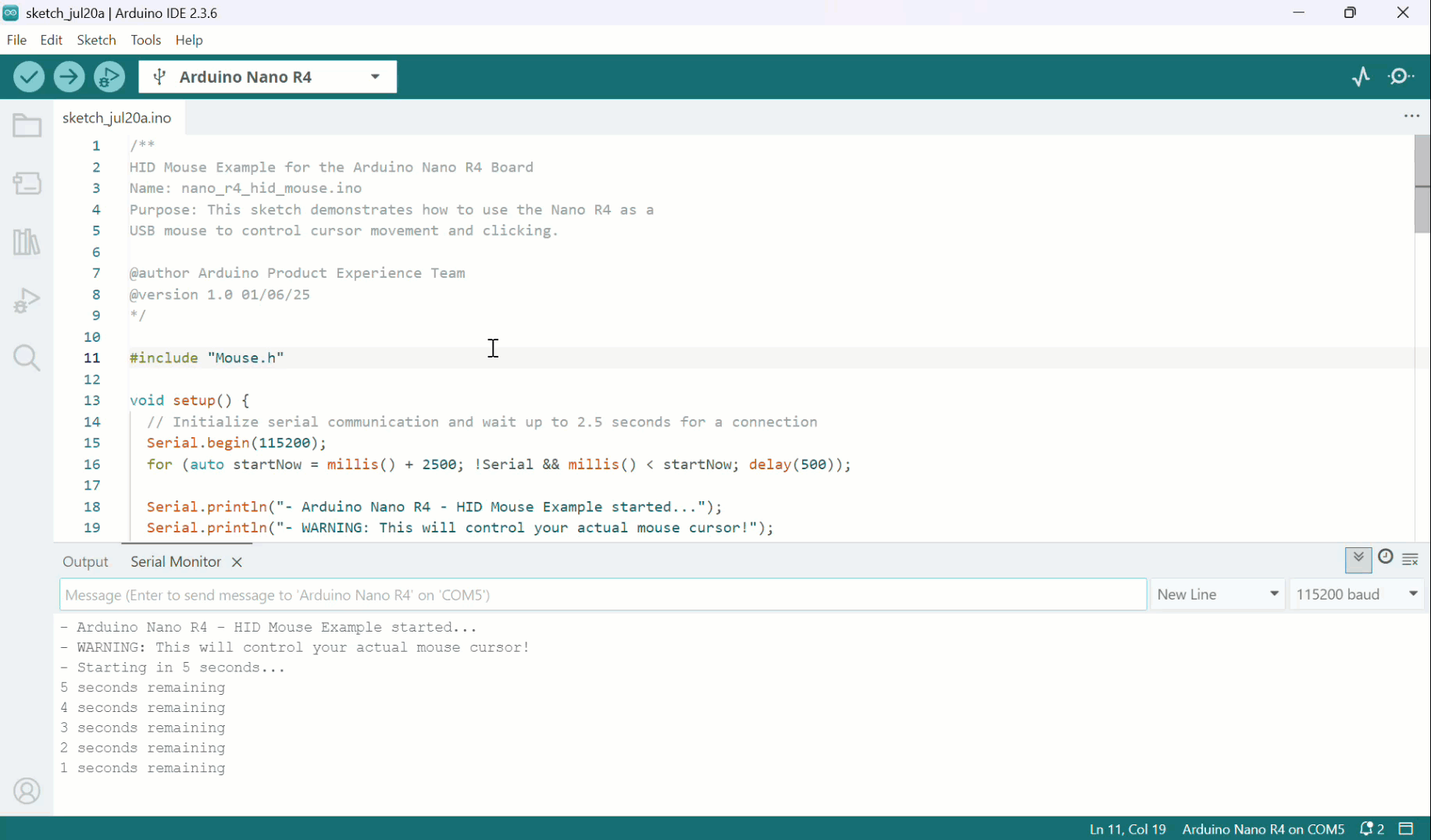Close the Serial Monitor tab
This screenshot has width=1431, height=840.
(x=237, y=562)
